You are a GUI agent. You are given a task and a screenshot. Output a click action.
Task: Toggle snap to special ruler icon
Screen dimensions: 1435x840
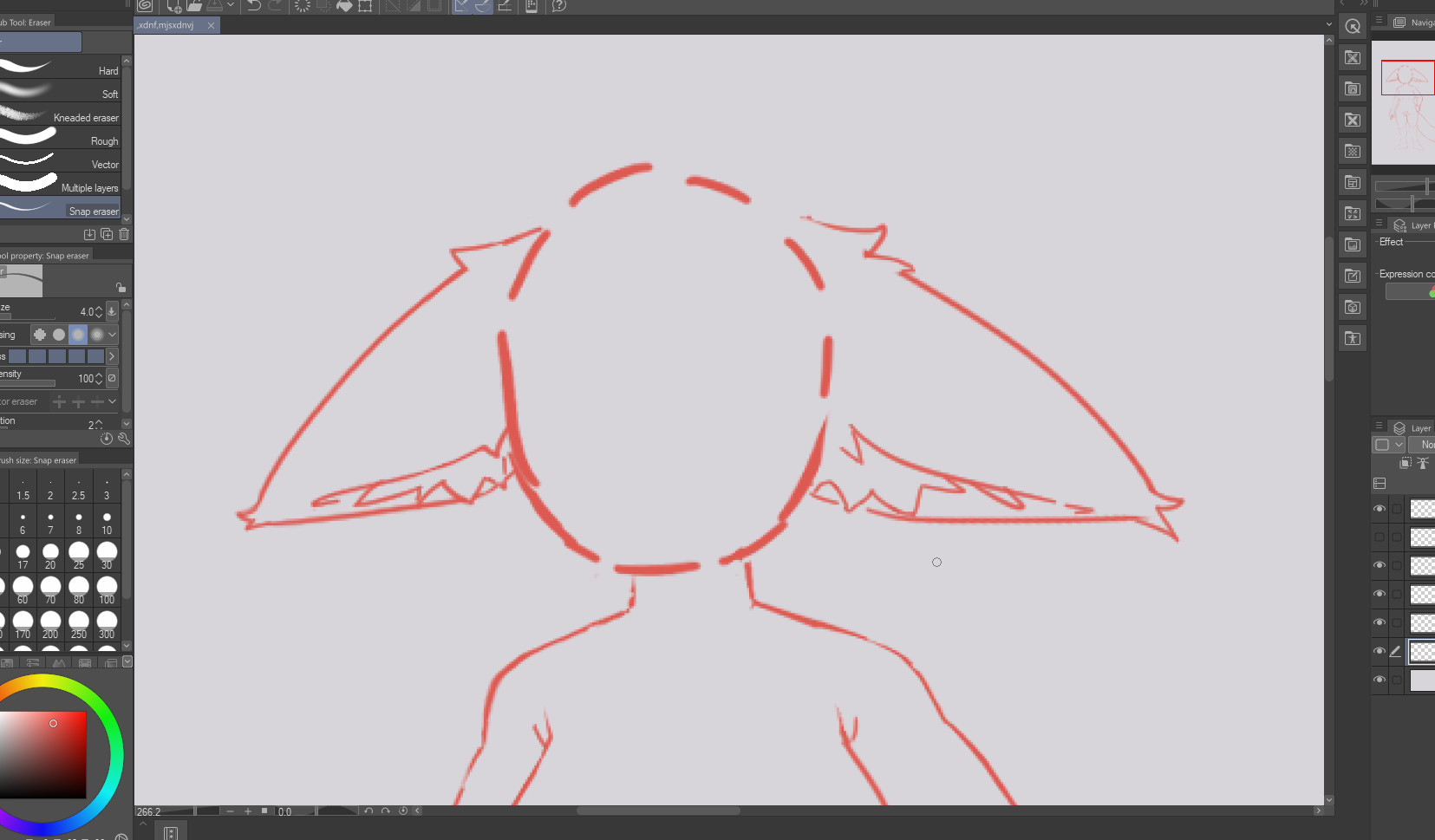(483, 5)
